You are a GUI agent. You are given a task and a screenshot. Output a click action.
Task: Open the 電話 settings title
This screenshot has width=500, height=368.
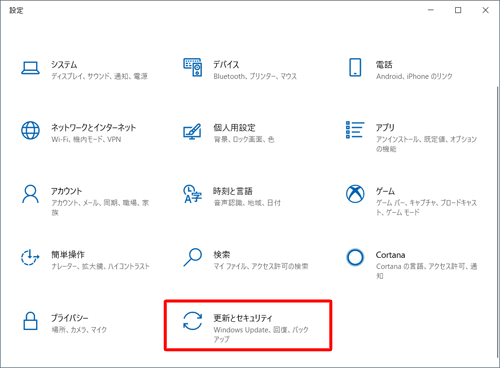coord(384,64)
